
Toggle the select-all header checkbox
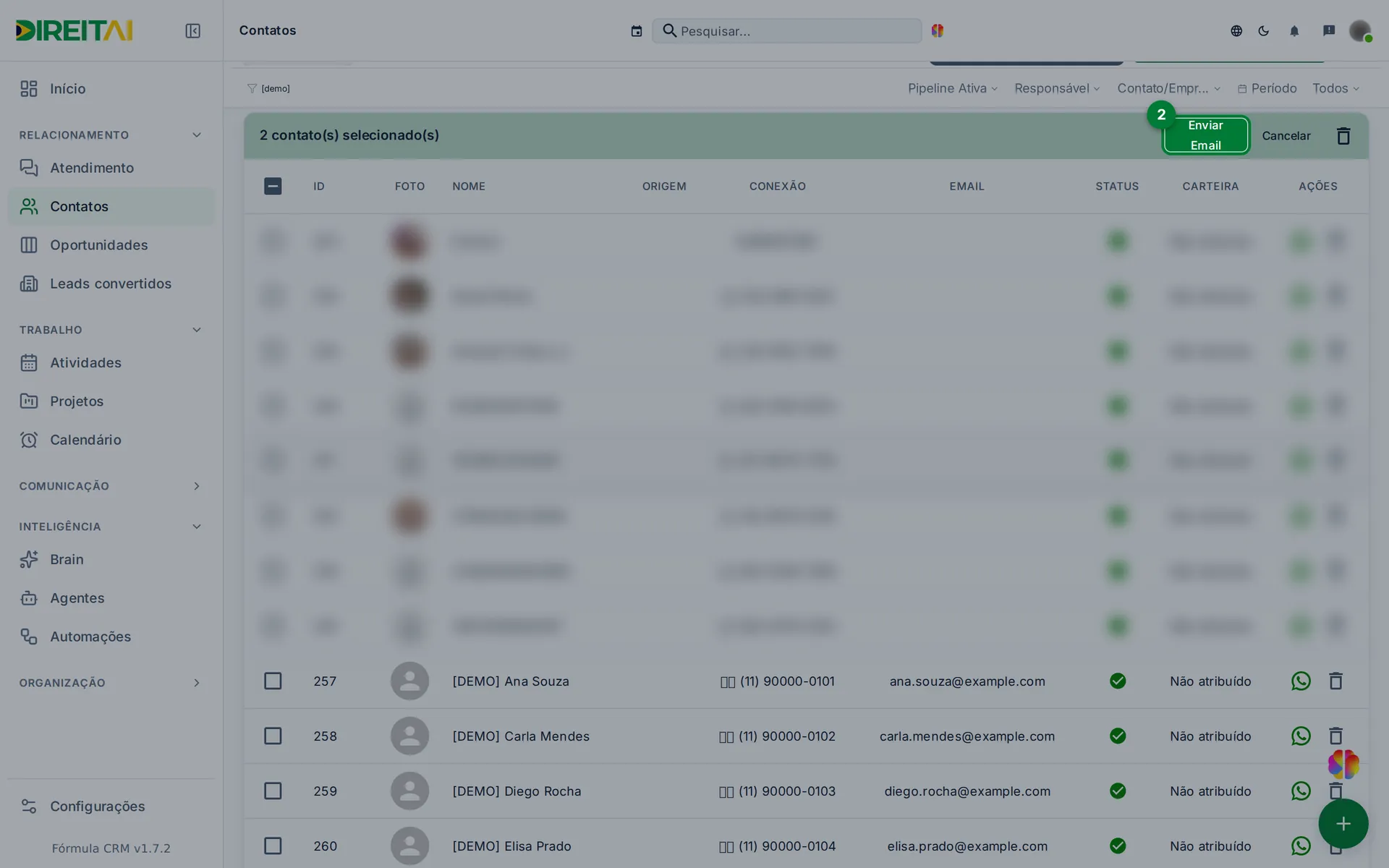273,186
